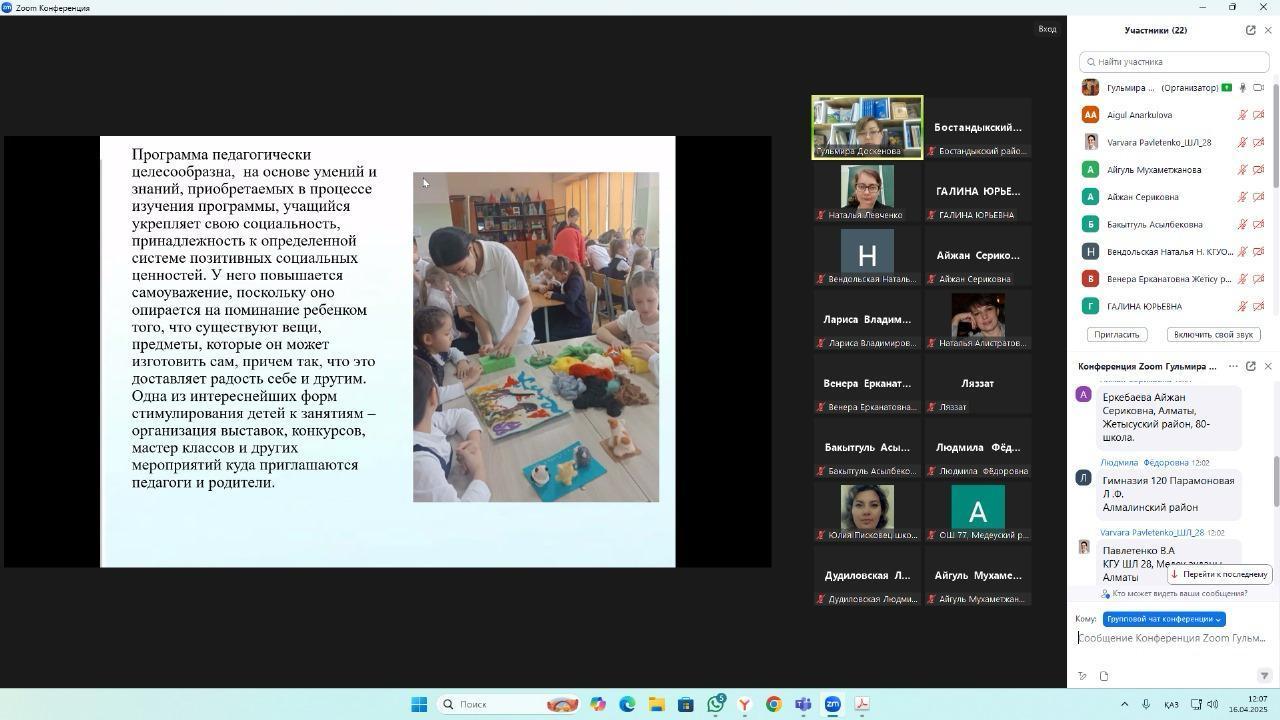
Task: Send chat message with arrow icon
Action: (x=1264, y=676)
